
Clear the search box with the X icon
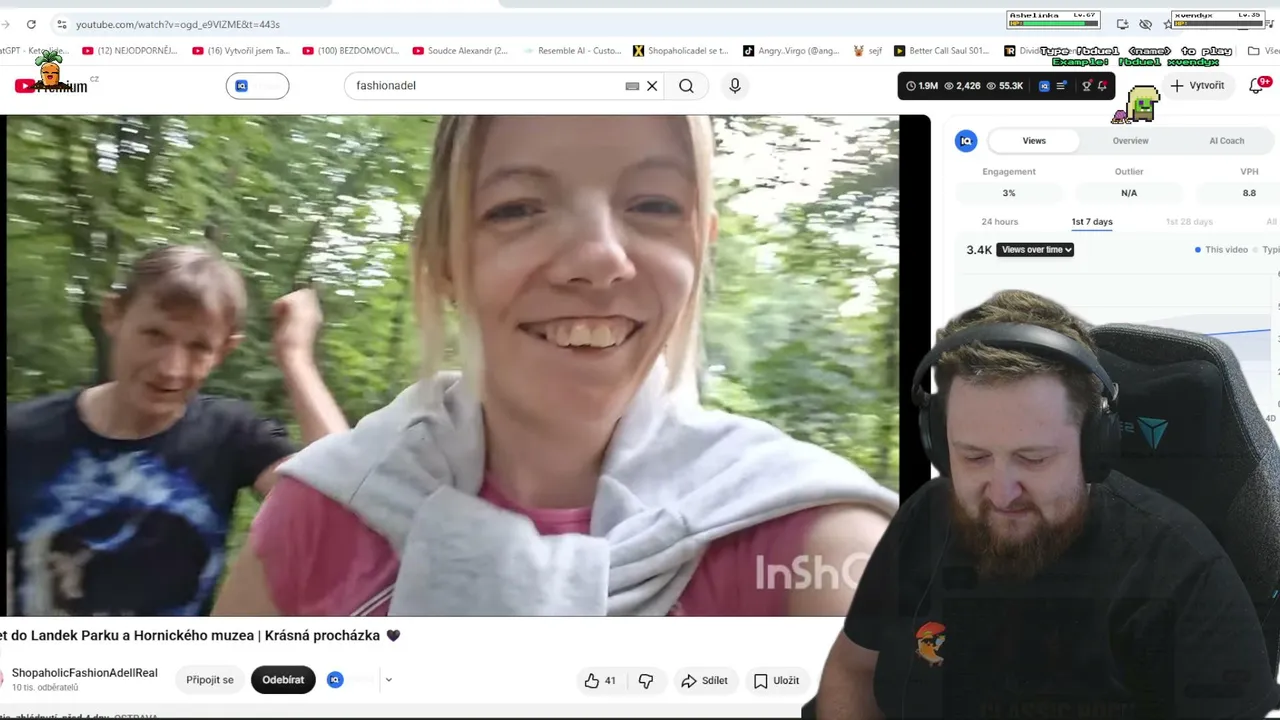click(x=652, y=86)
